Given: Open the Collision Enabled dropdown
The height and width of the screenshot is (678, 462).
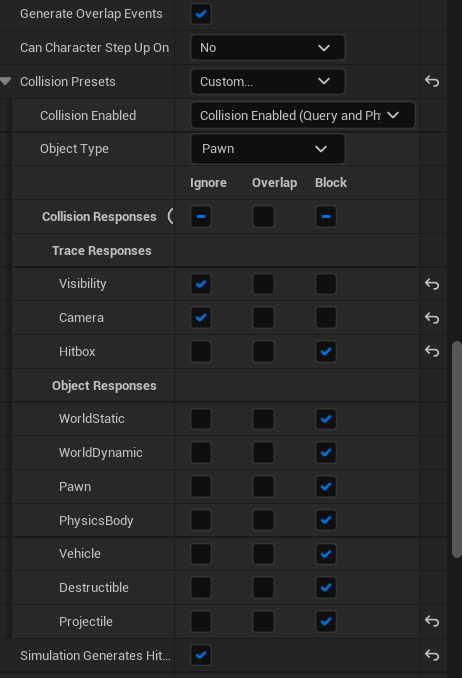Looking at the screenshot, I should click(303, 115).
